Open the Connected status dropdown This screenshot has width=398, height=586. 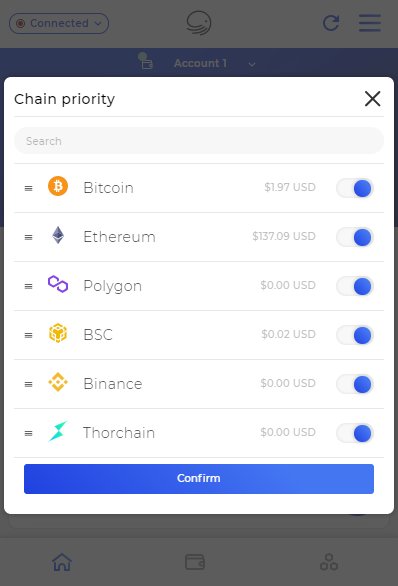pyautogui.click(x=59, y=24)
